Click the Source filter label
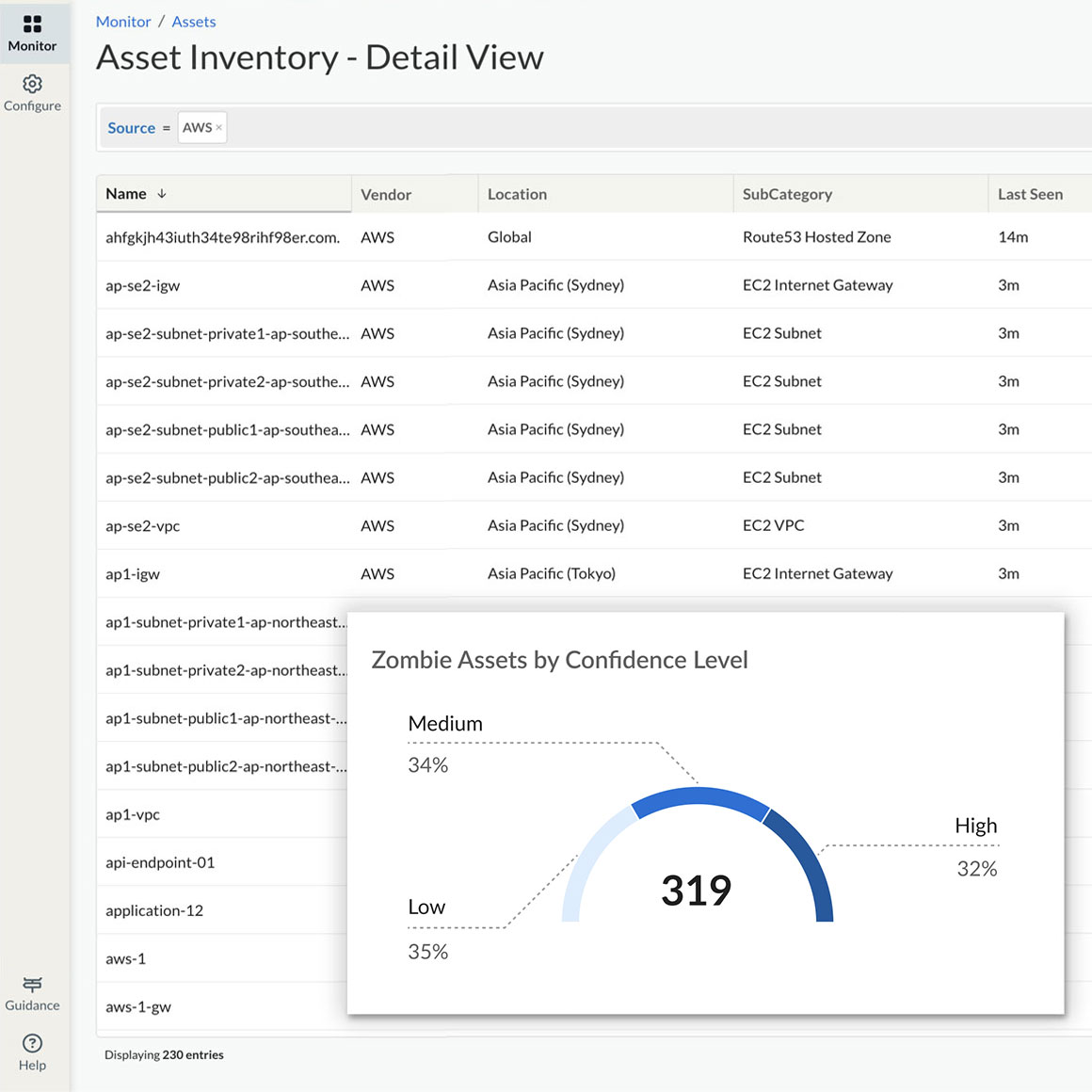The height and width of the screenshot is (1092, 1092). coord(131,128)
